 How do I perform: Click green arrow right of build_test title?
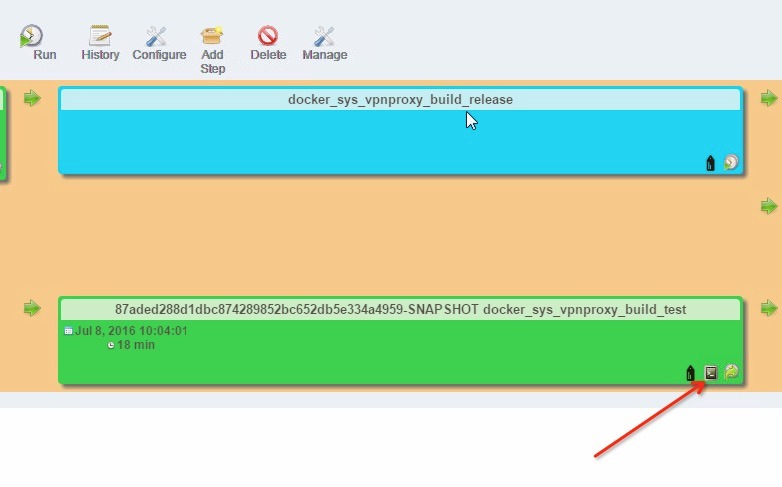pos(768,307)
